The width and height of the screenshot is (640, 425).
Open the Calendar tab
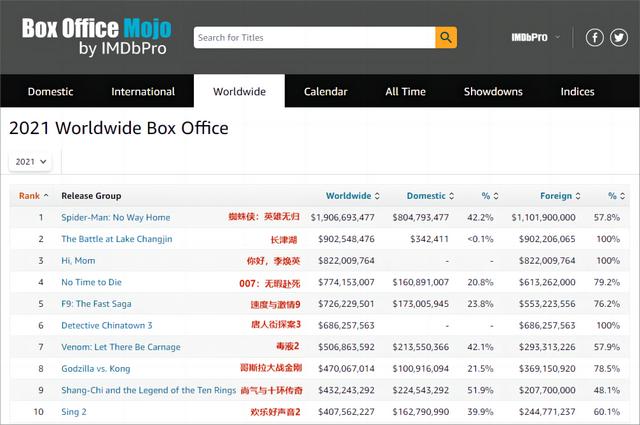pos(325,91)
